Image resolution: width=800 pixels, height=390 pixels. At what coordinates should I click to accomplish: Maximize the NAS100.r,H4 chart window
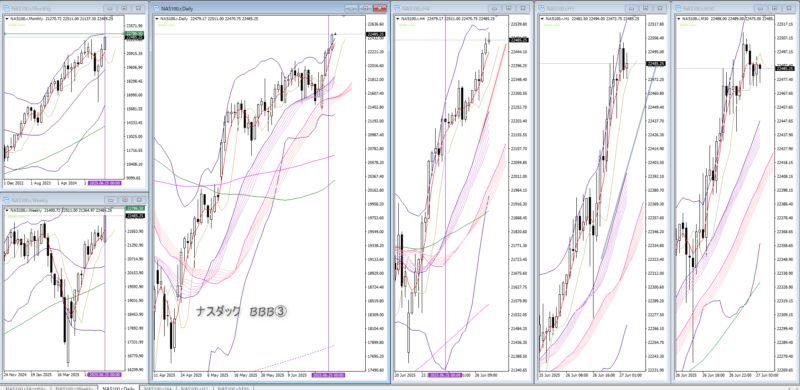tap(508, 8)
